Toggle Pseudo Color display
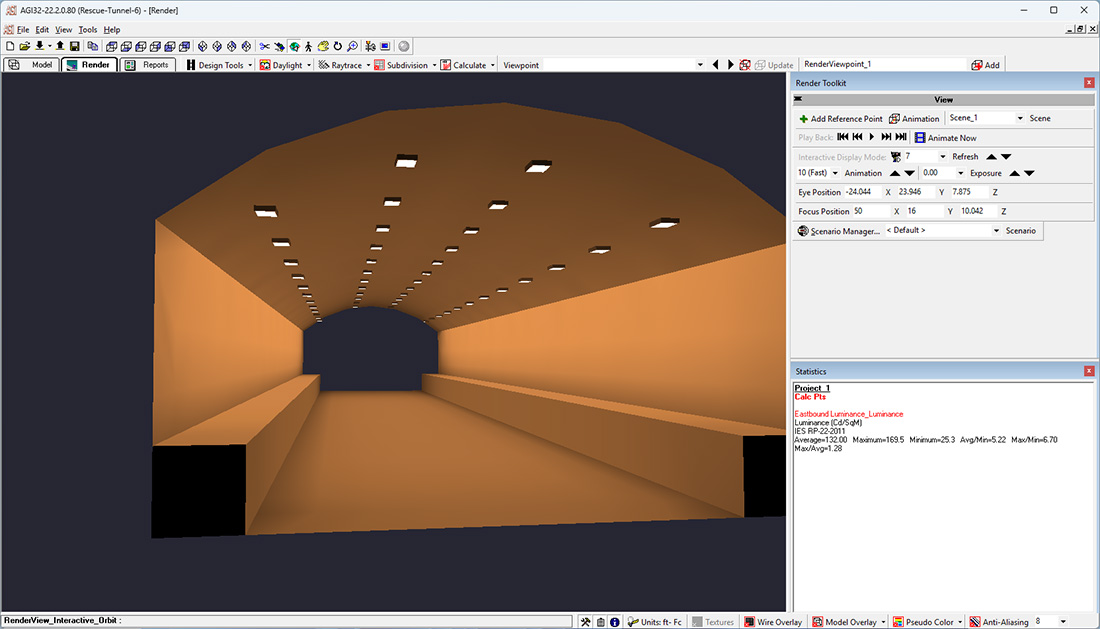The image size is (1100, 629). (x=923, y=622)
